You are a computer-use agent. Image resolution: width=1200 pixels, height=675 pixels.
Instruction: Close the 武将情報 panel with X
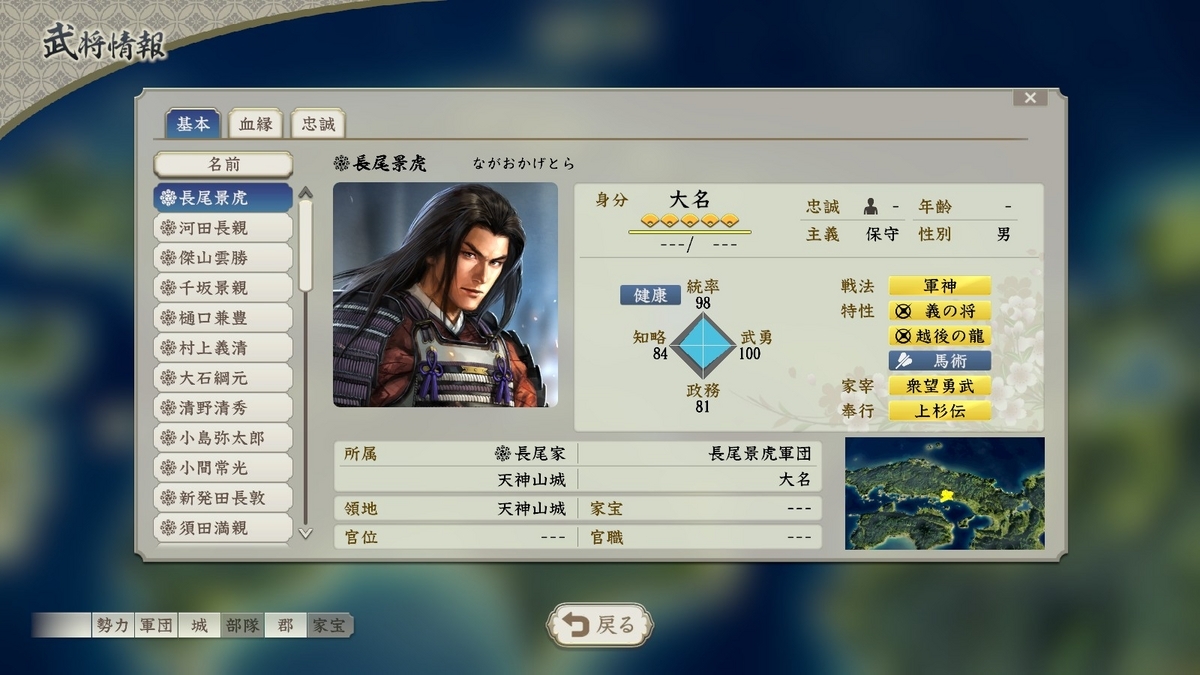tap(1030, 97)
